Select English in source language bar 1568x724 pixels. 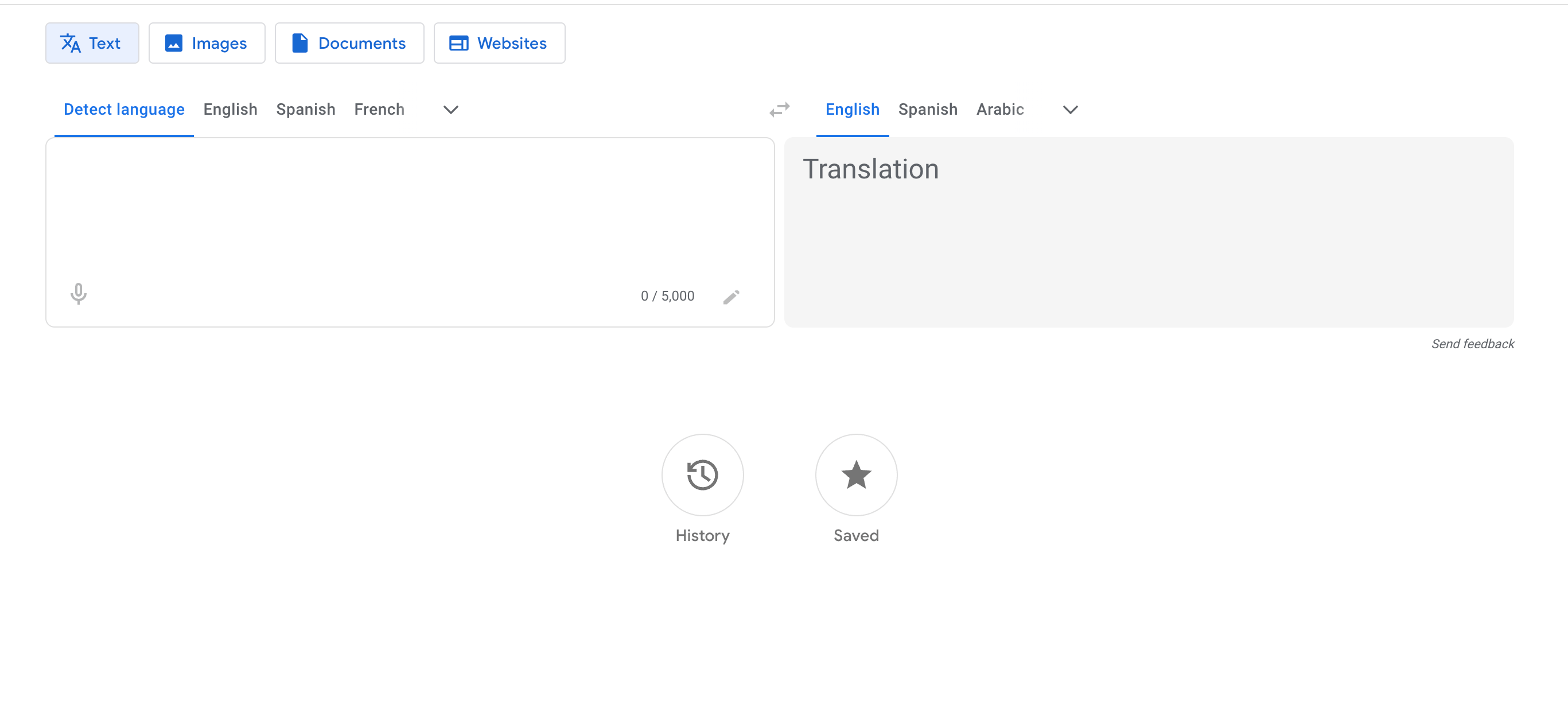point(230,110)
